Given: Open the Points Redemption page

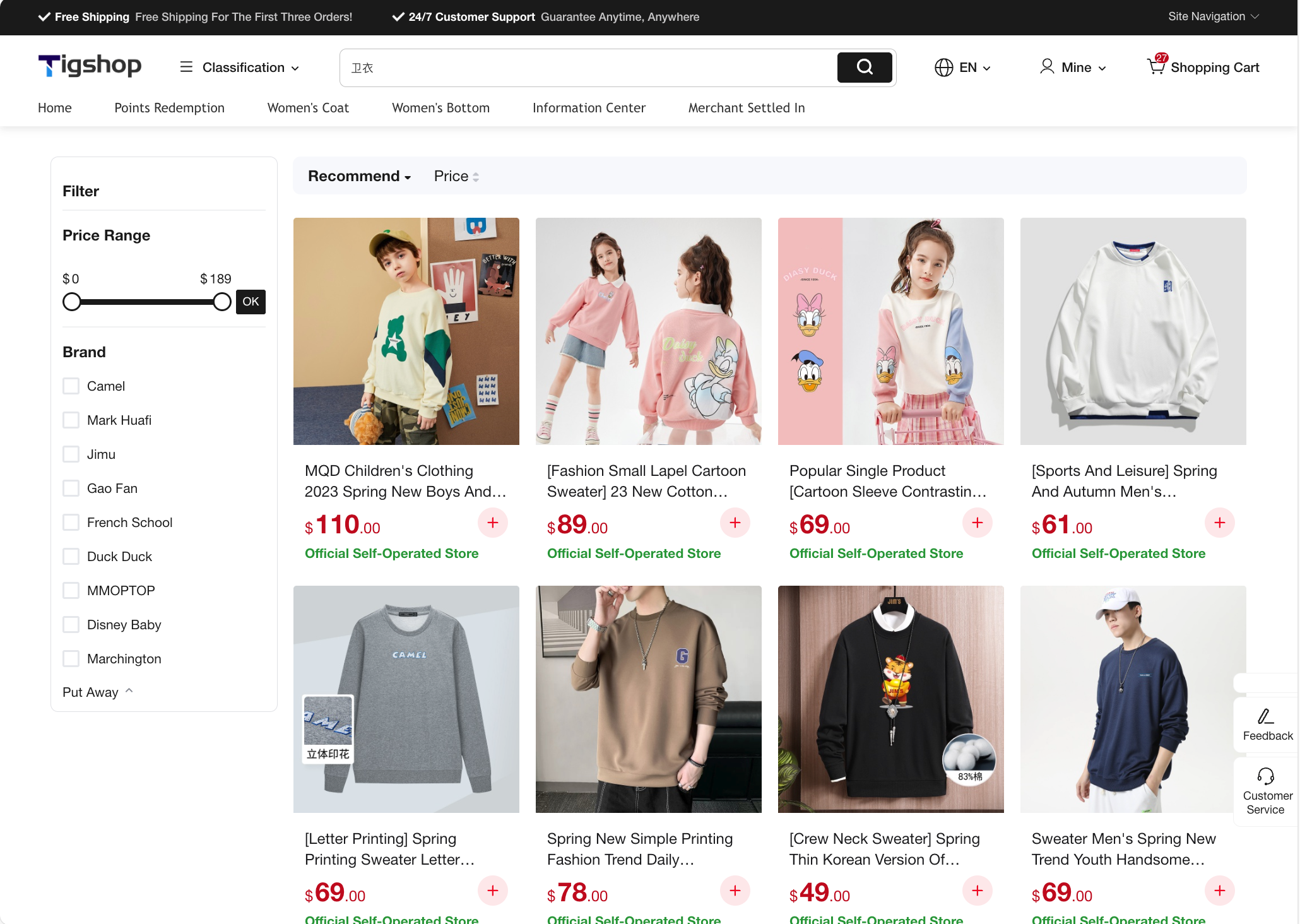Looking at the screenshot, I should [169, 108].
